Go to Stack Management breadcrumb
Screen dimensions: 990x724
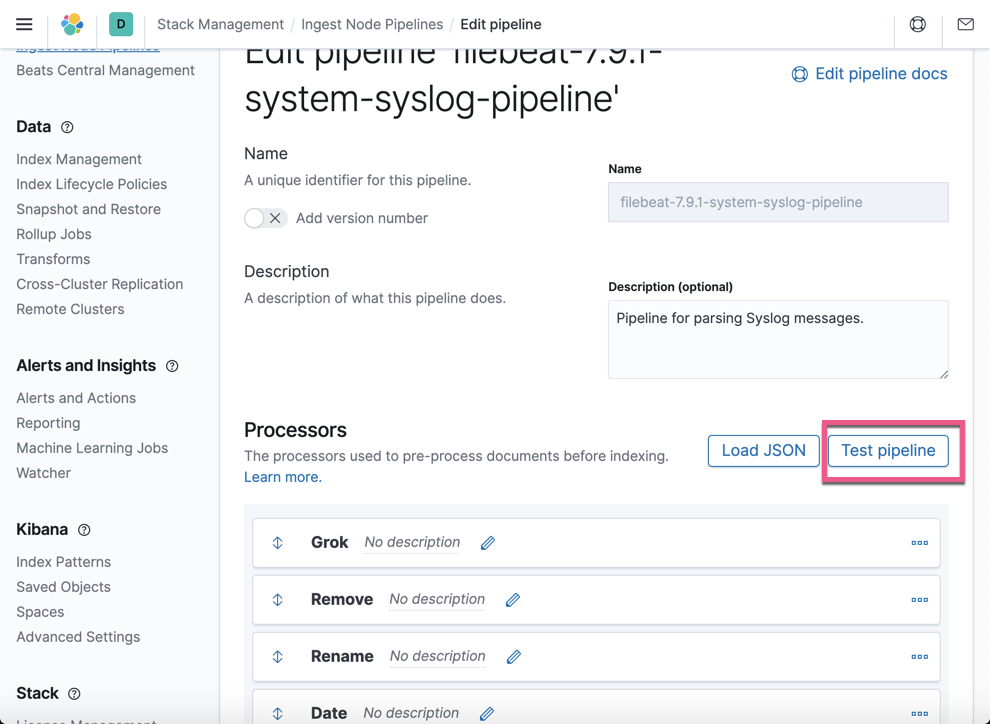(220, 24)
